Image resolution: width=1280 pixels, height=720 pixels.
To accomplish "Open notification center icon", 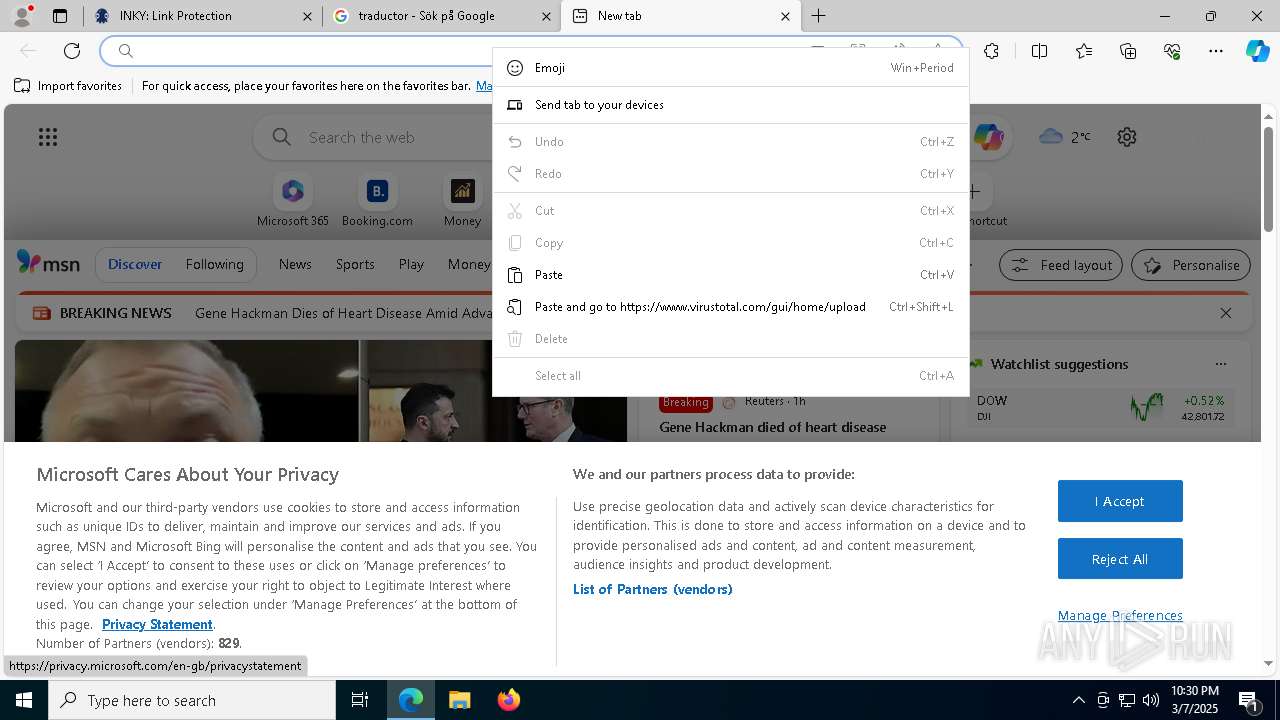I will click(x=1249, y=700).
